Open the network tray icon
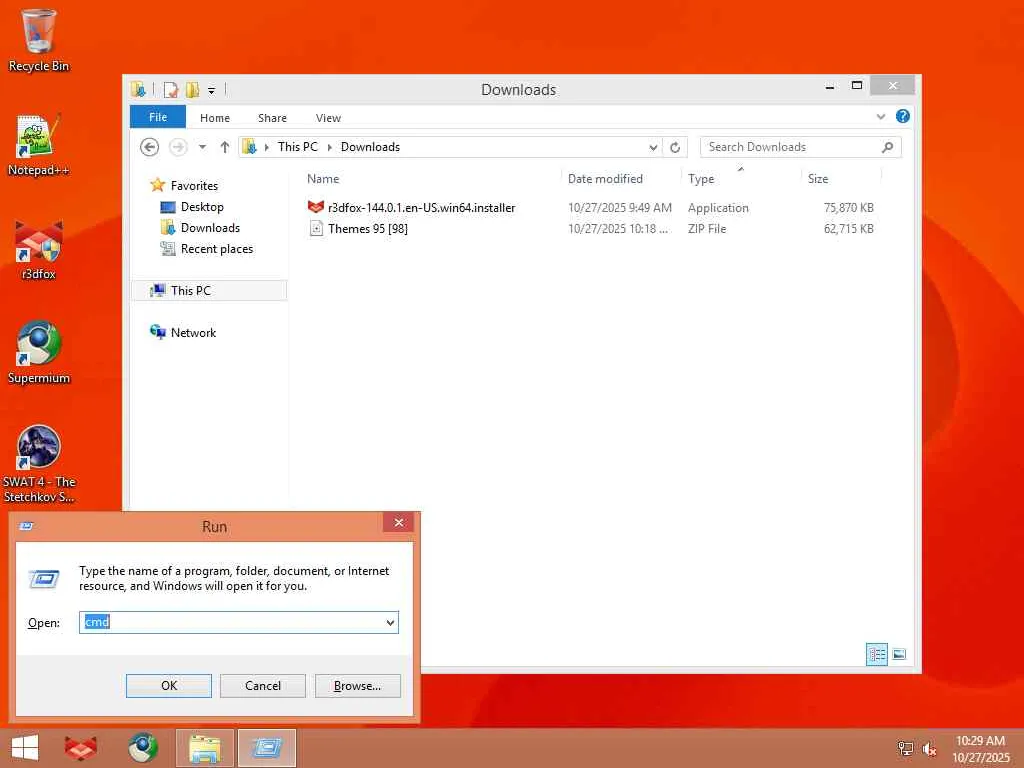 [x=905, y=748]
